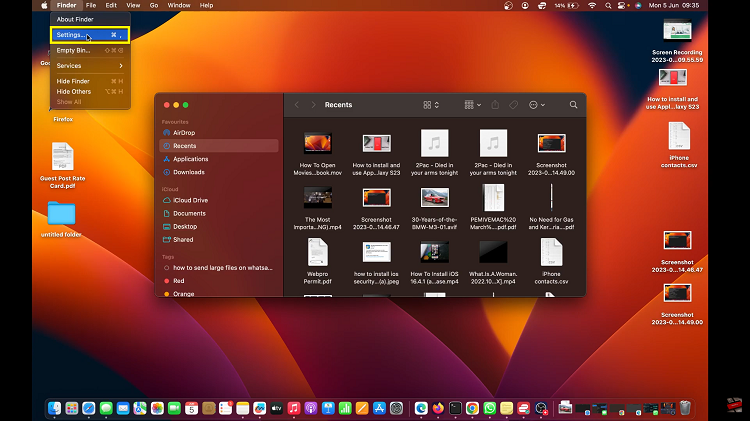Screen dimensions: 750x421
Task: Select Downloads in the sidebar
Action: pos(219,172)
